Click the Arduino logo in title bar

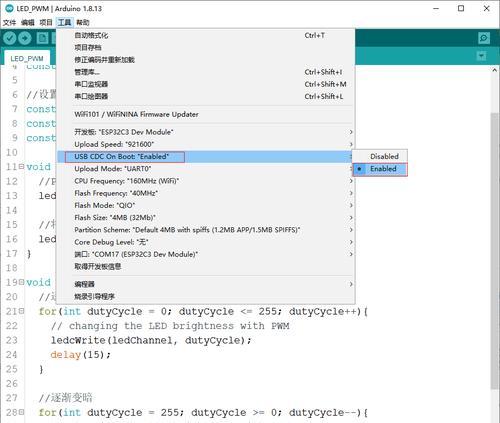[9, 9]
